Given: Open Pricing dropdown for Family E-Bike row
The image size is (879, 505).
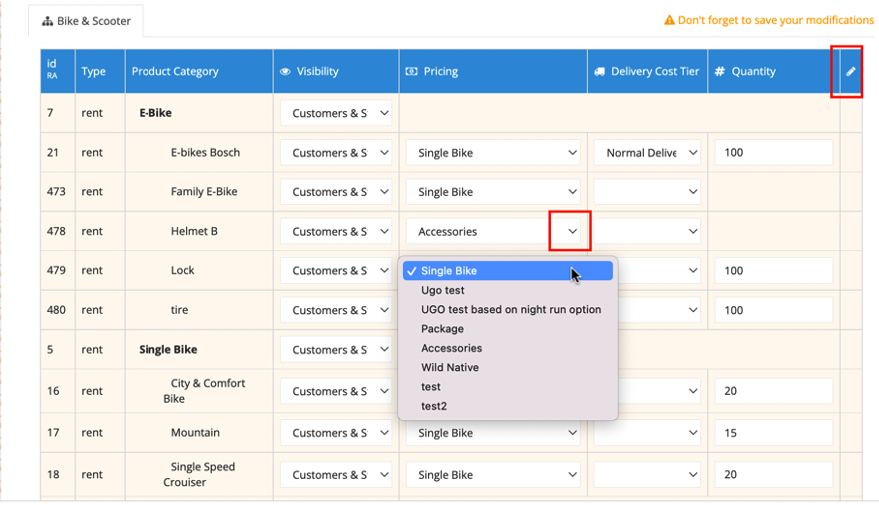Looking at the screenshot, I should [x=493, y=192].
